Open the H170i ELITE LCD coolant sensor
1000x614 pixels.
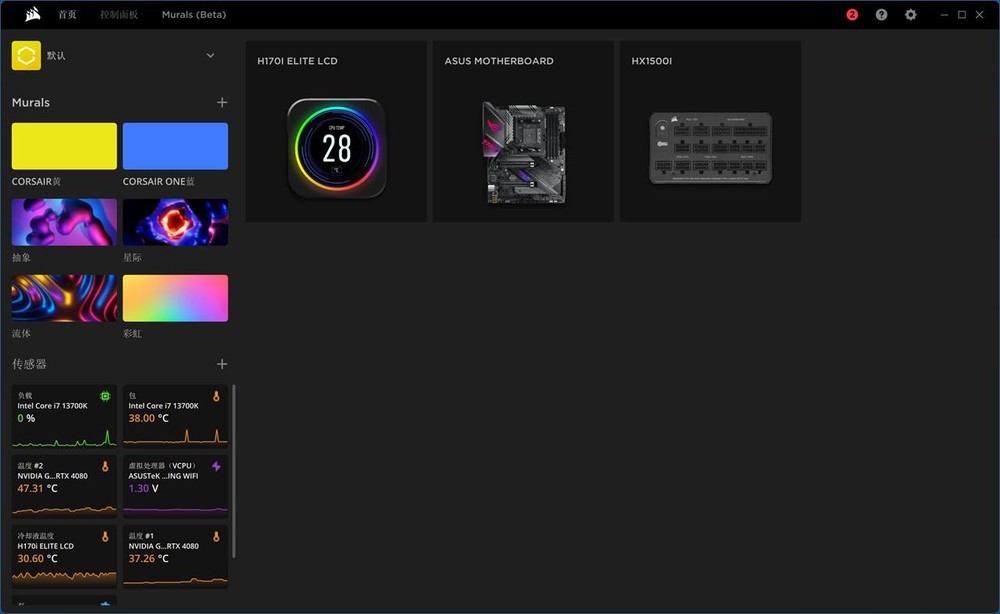[x=64, y=556]
